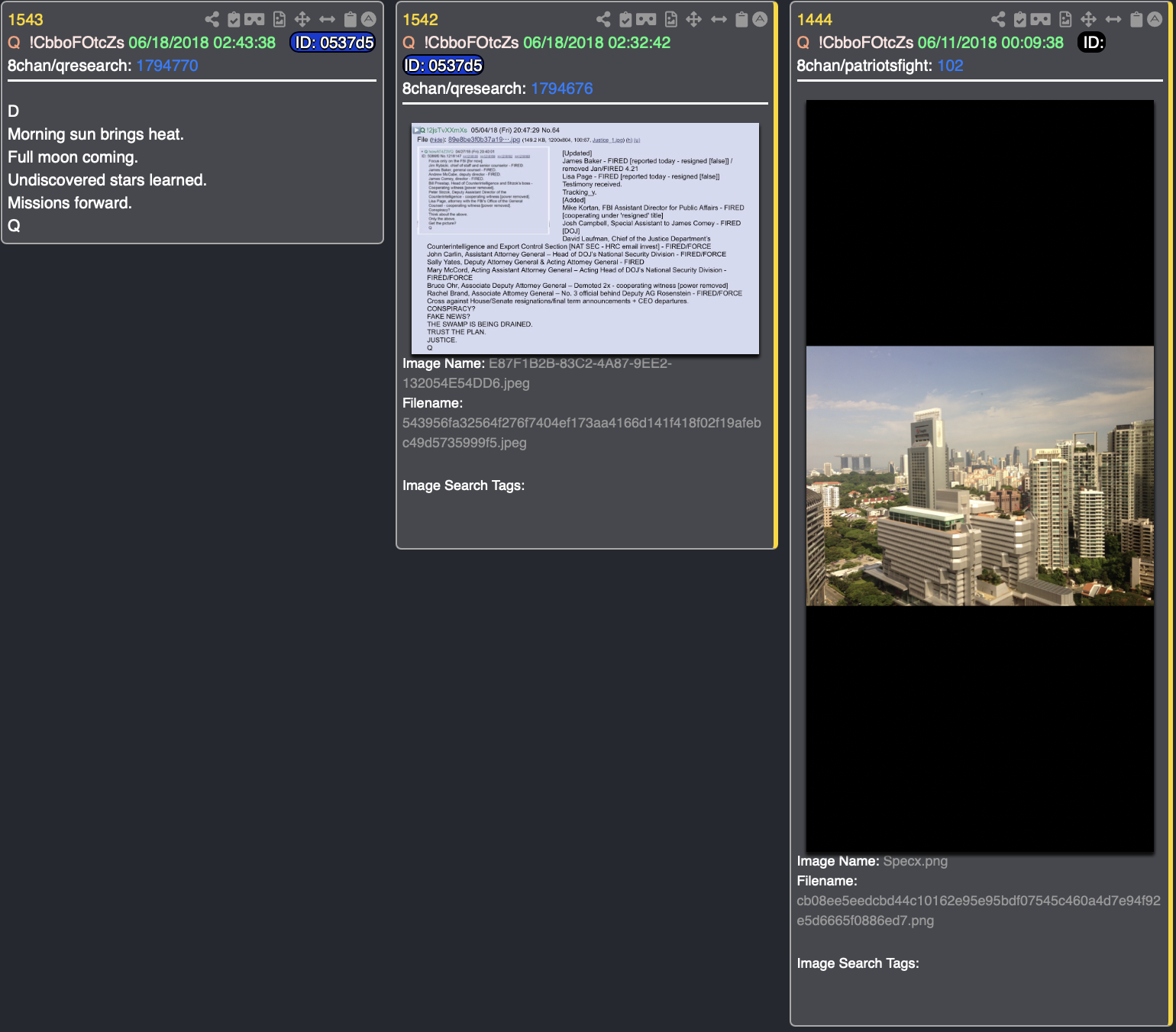This screenshot has width=1176, height=1032.
Task: Open 8chan/patriotsfight link 102
Action: (951, 66)
